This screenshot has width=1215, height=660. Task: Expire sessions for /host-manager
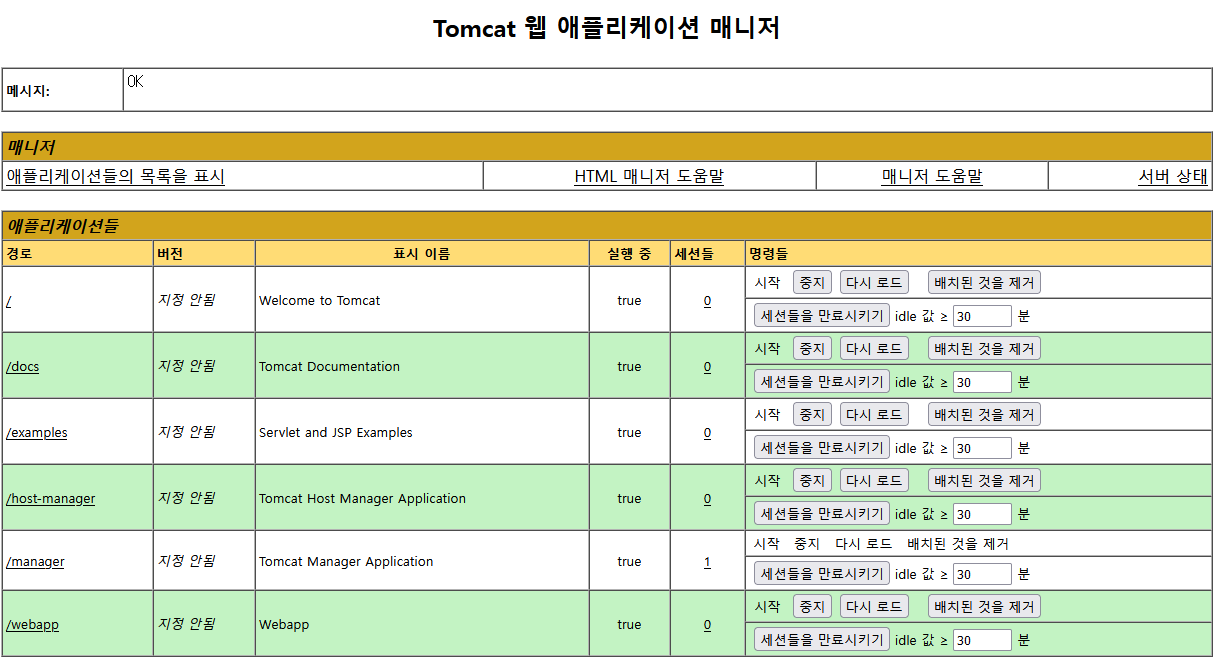tap(822, 514)
